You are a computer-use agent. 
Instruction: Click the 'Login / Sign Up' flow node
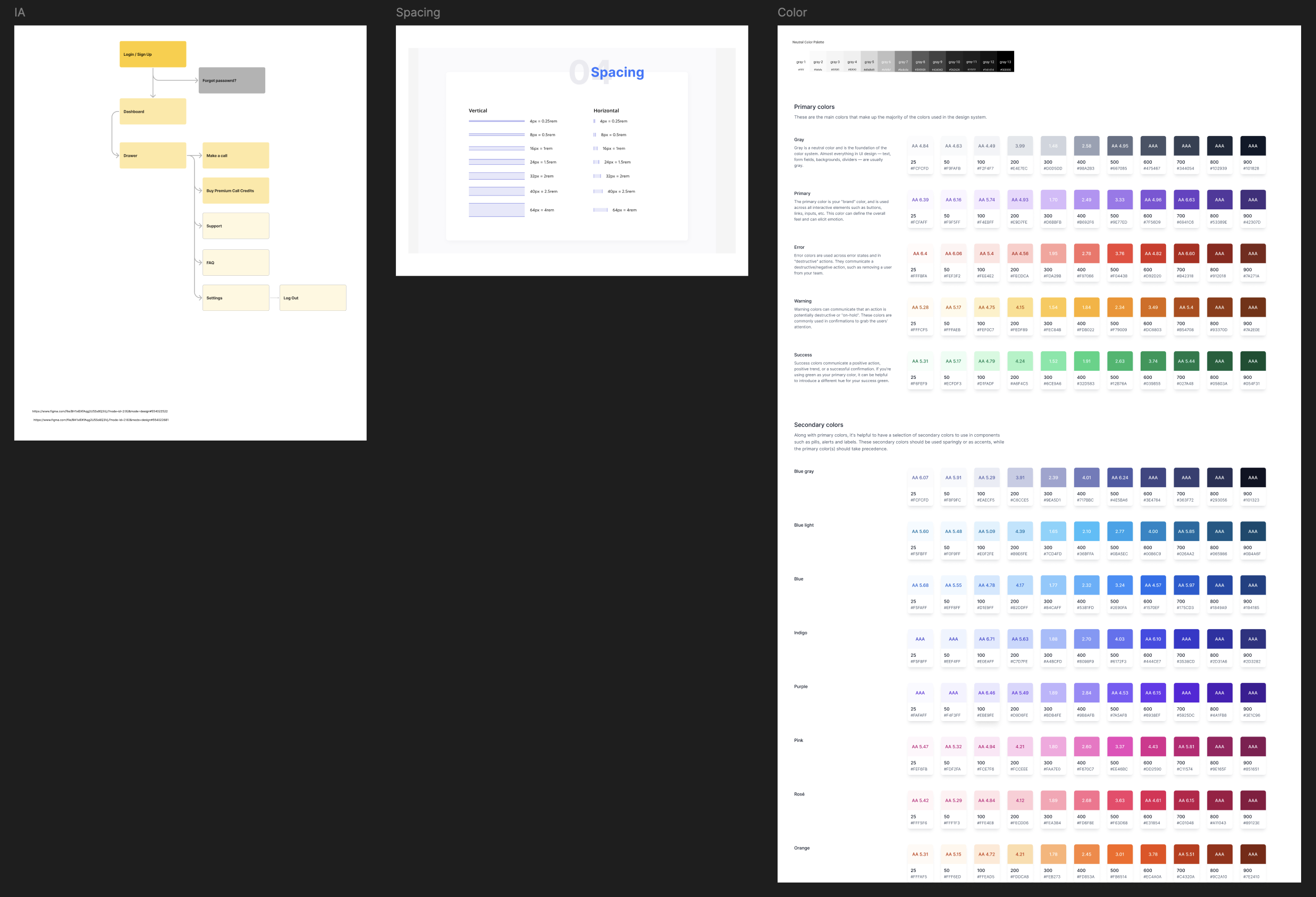coord(153,54)
